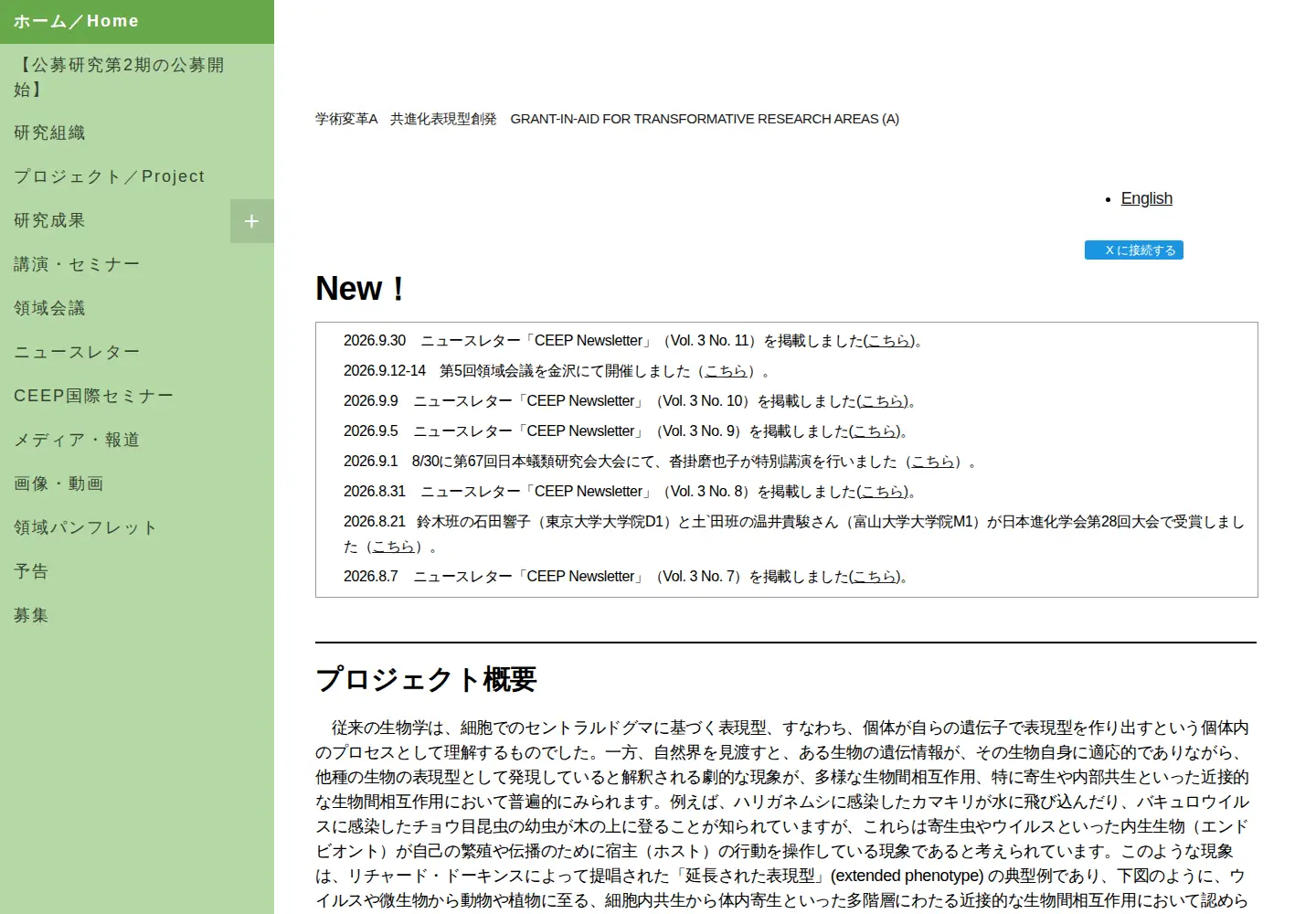Open 領域パンフレット page
Screen dimensions: 1316x914
click(x=137, y=527)
